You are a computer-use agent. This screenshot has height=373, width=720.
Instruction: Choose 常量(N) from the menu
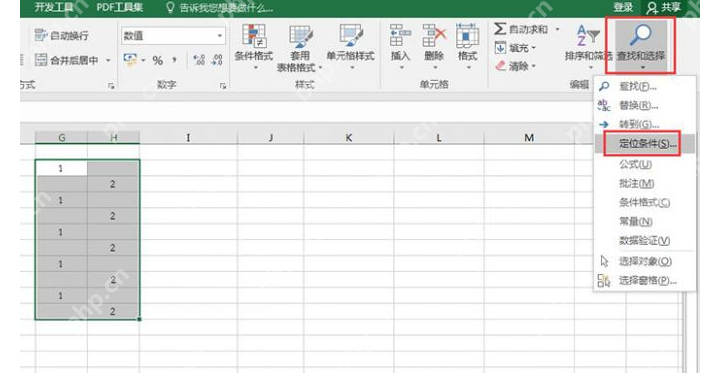pyautogui.click(x=645, y=222)
